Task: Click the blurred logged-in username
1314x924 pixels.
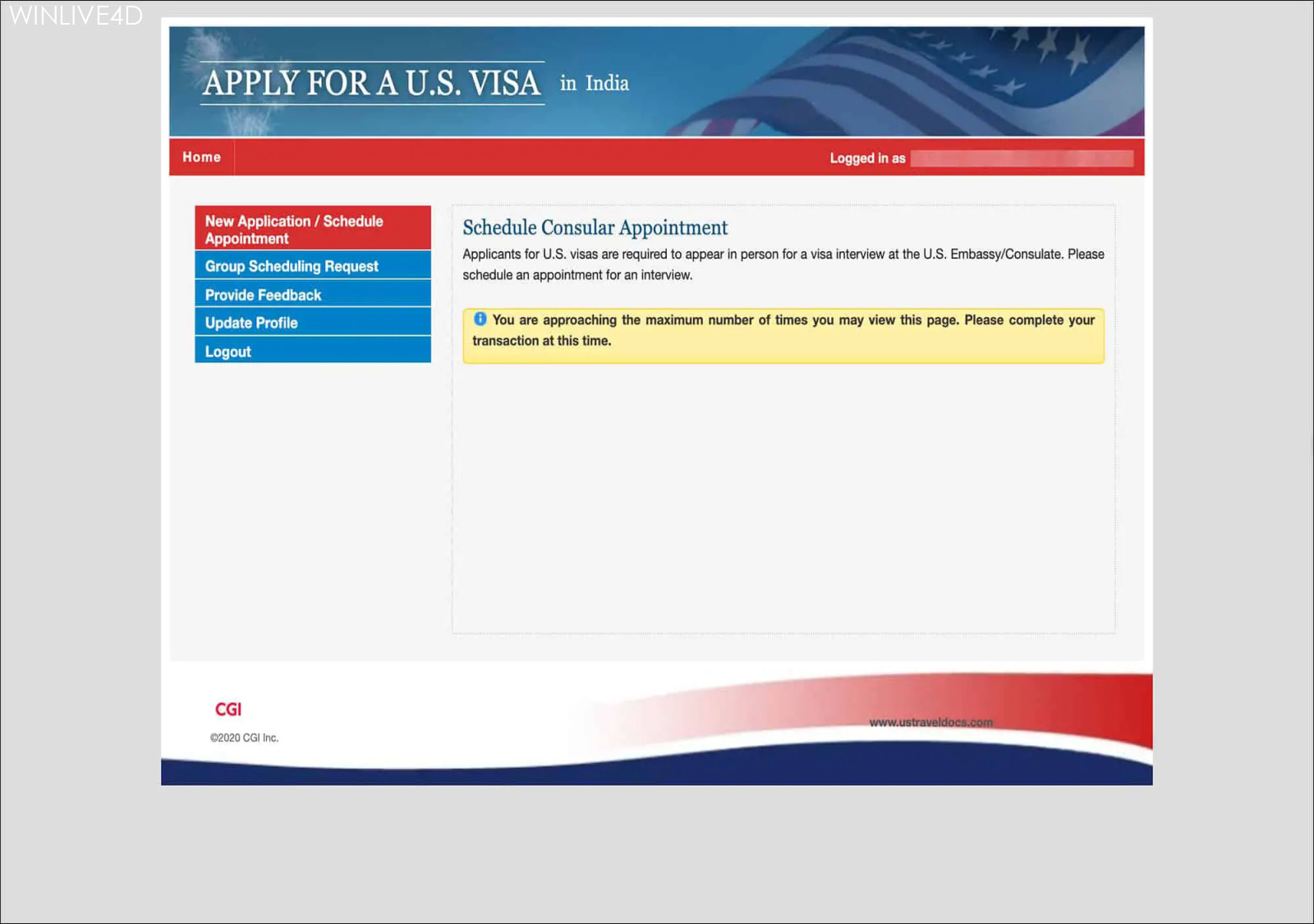Action: tap(1022, 159)
